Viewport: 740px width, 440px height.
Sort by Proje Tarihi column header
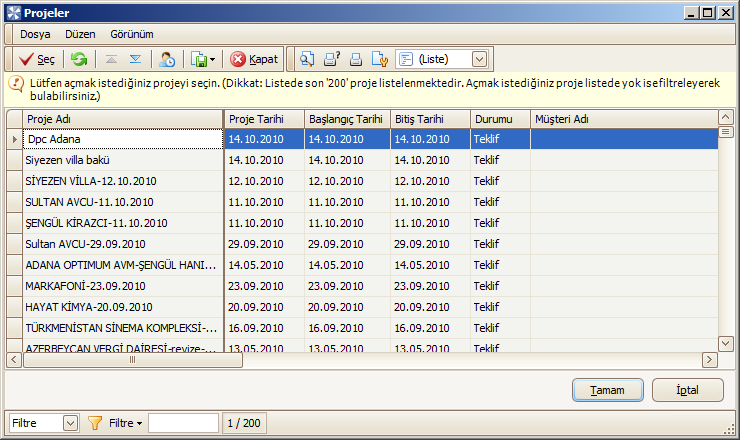point(264,119)
